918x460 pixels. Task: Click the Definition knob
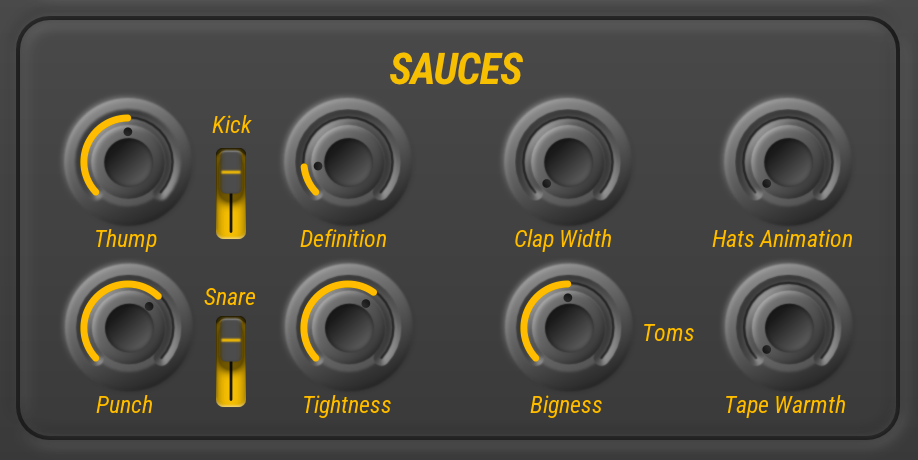348,161
